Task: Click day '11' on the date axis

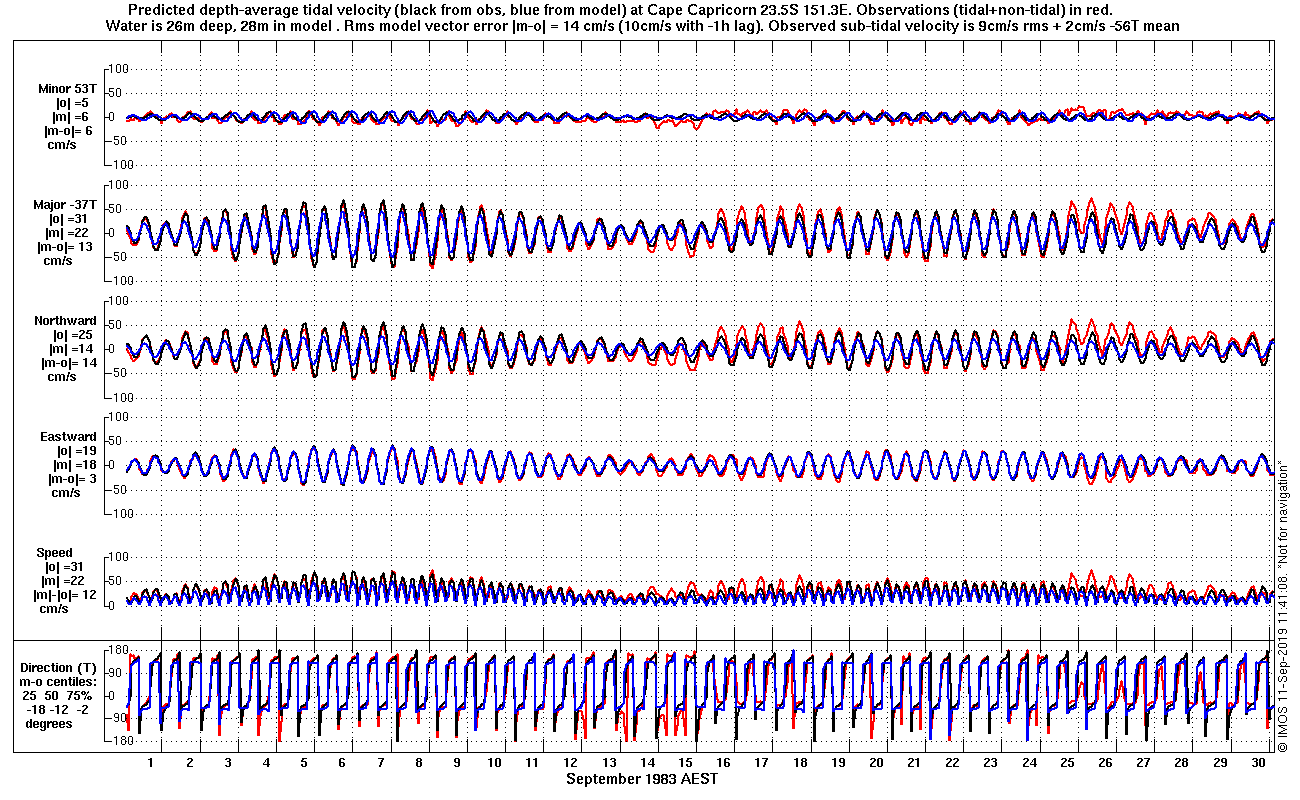Action: (533, 763)
